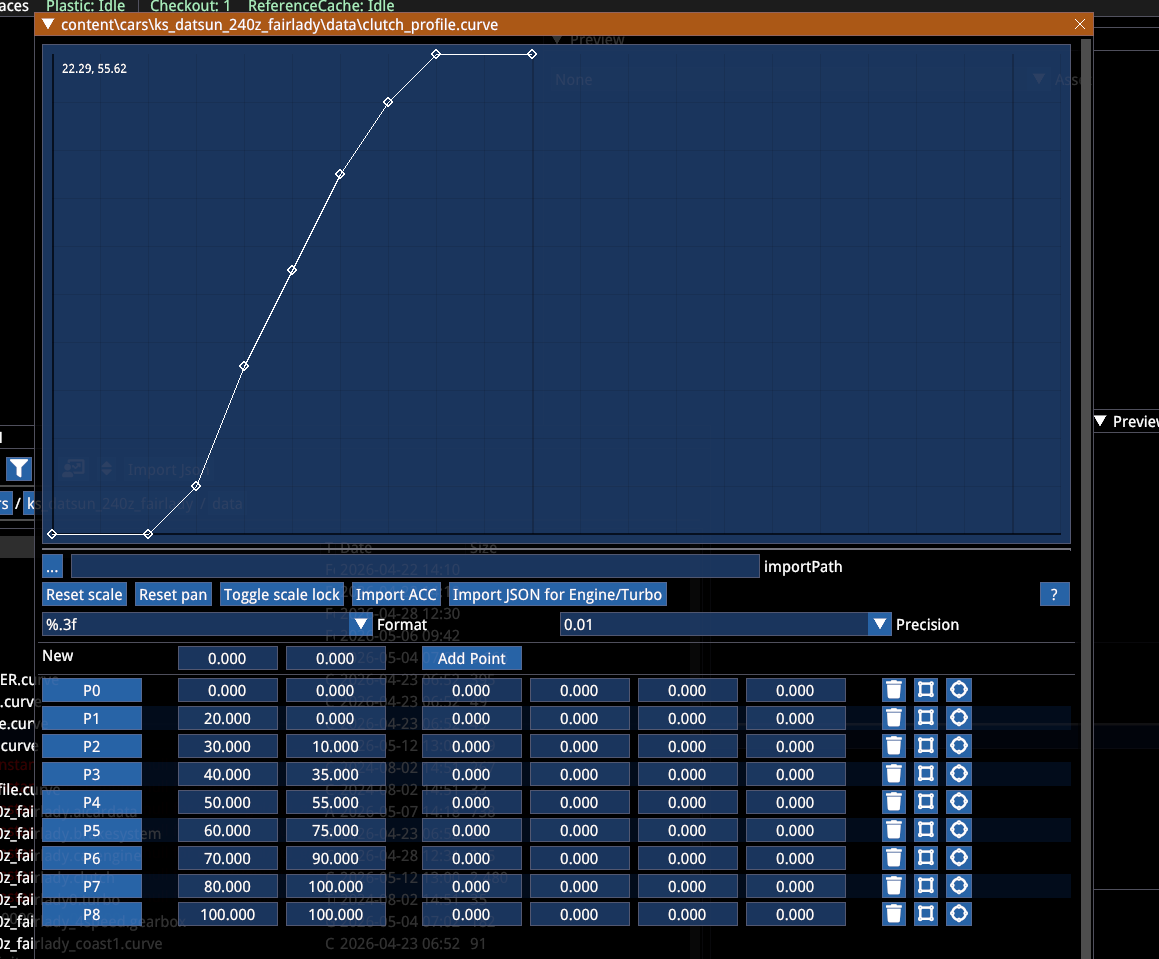The image size is (1159, 959).
Task: Click Add Point button
Action: (x=472, y=658)
